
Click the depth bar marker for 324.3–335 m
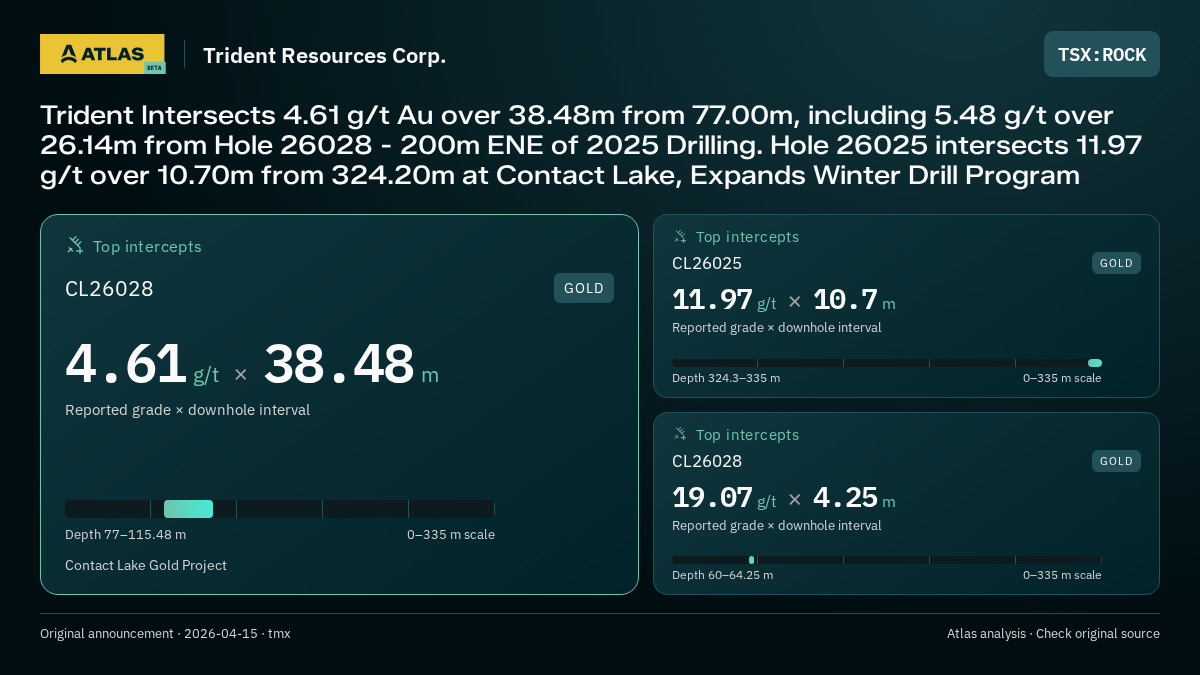click(x=1095, y=363)
